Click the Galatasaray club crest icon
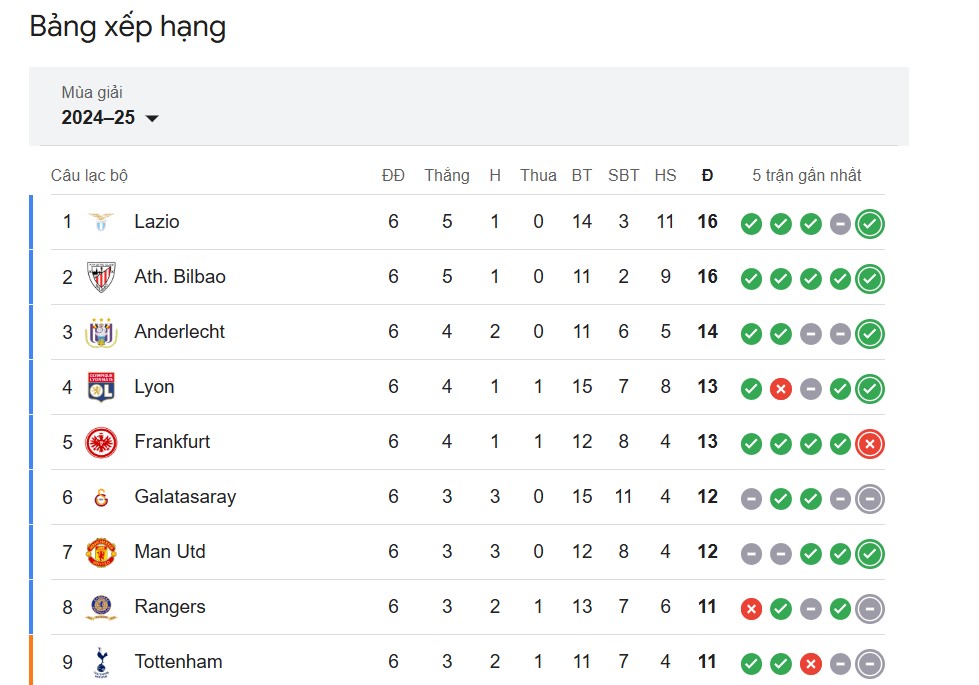979x685 pixels. [101, 497]
